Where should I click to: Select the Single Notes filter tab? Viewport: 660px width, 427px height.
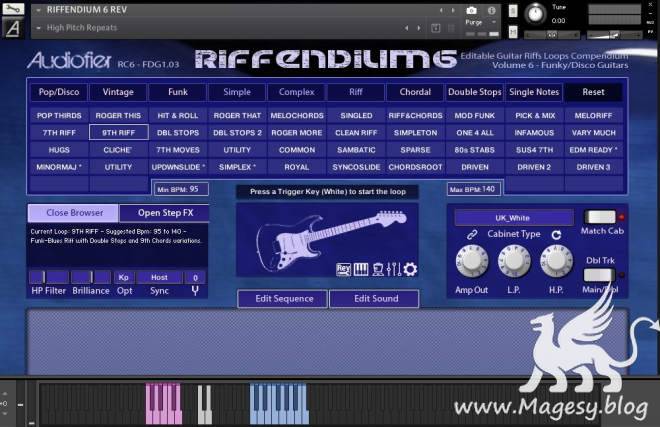coord(534,92)
